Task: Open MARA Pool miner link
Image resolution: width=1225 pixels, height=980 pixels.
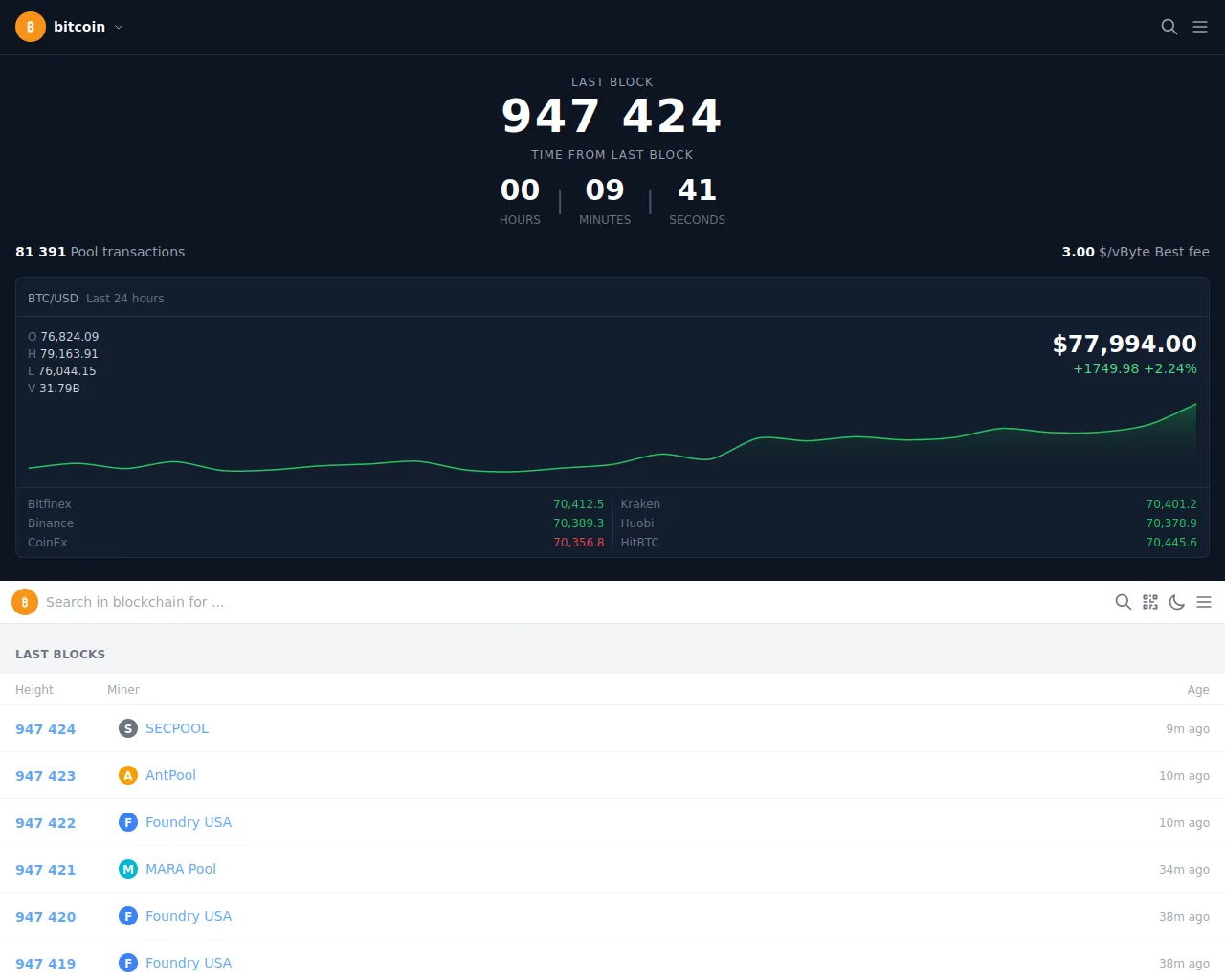Action: click(181, 869)
